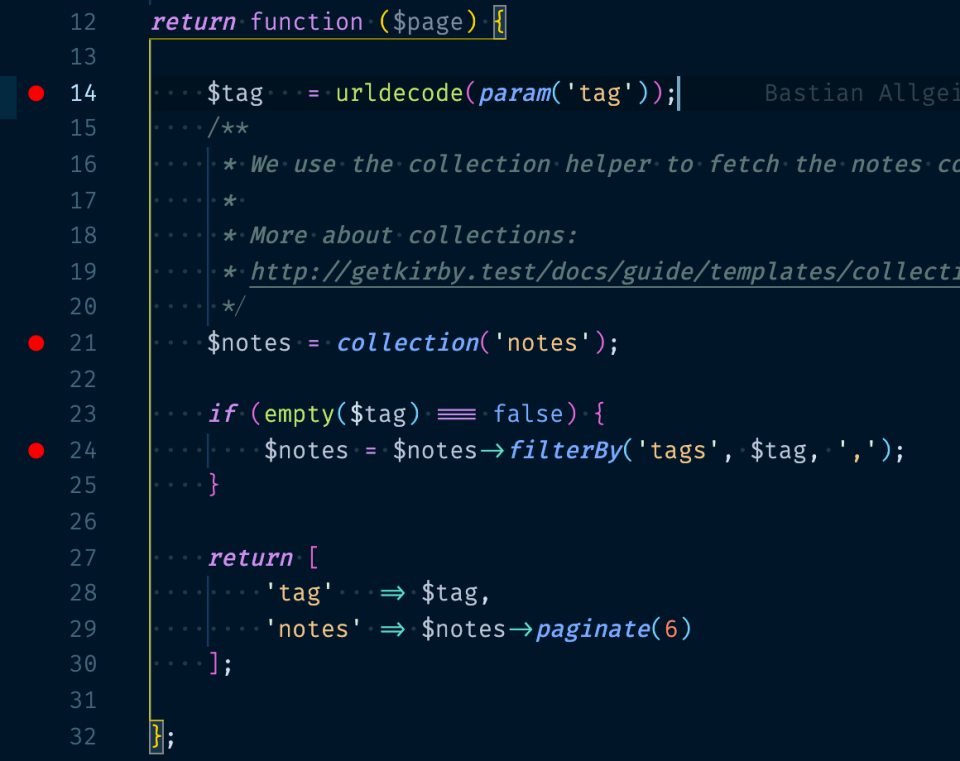Open the getkirby.test docs link in comment
Image resolution: width=960 pixels, height=761 pixels.
point(605,272)
